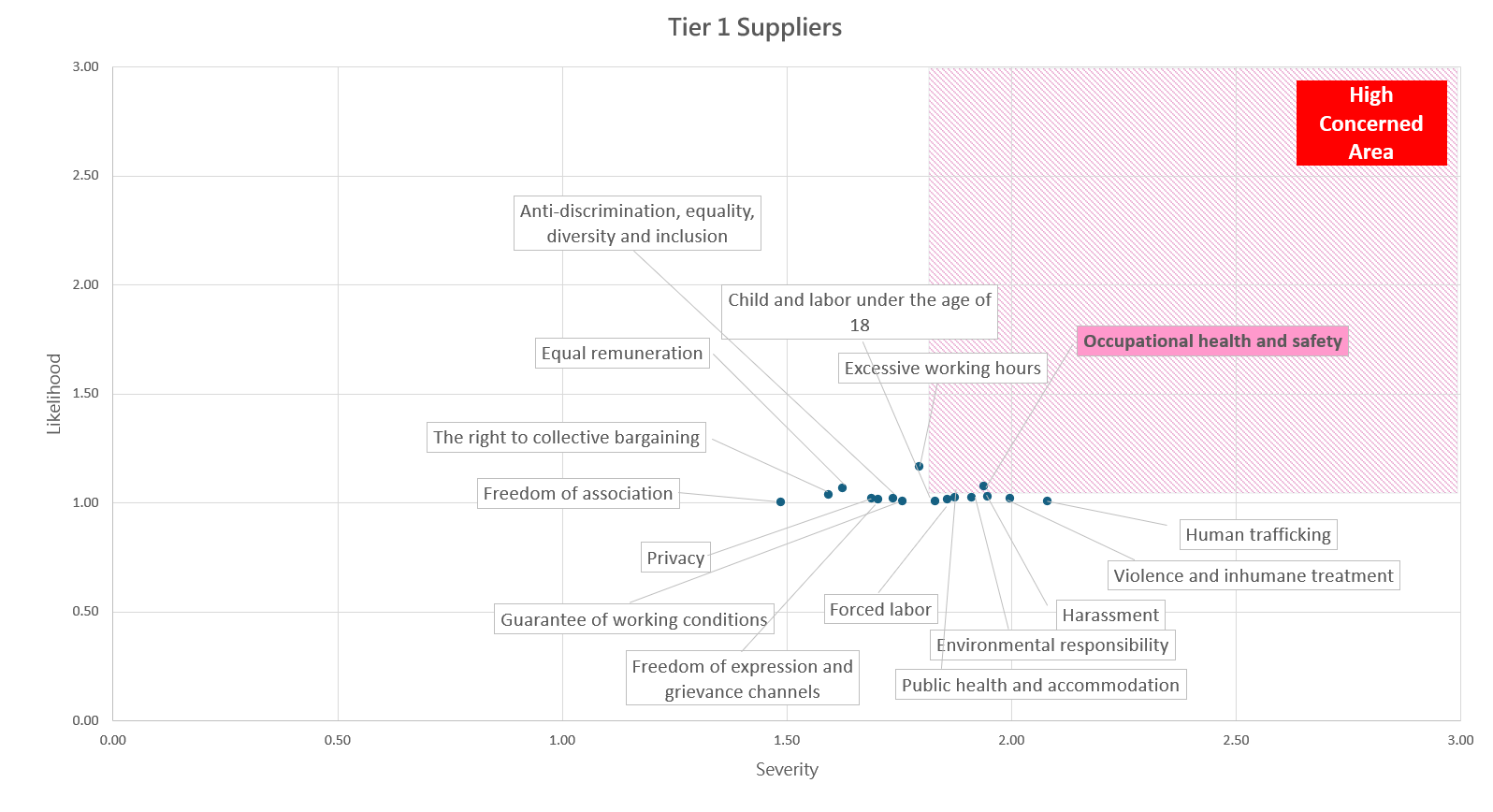Click the Equal remuneration data label
This screenshot has width=1493, height=812.
pyautogui.click(x=621, y=354)
